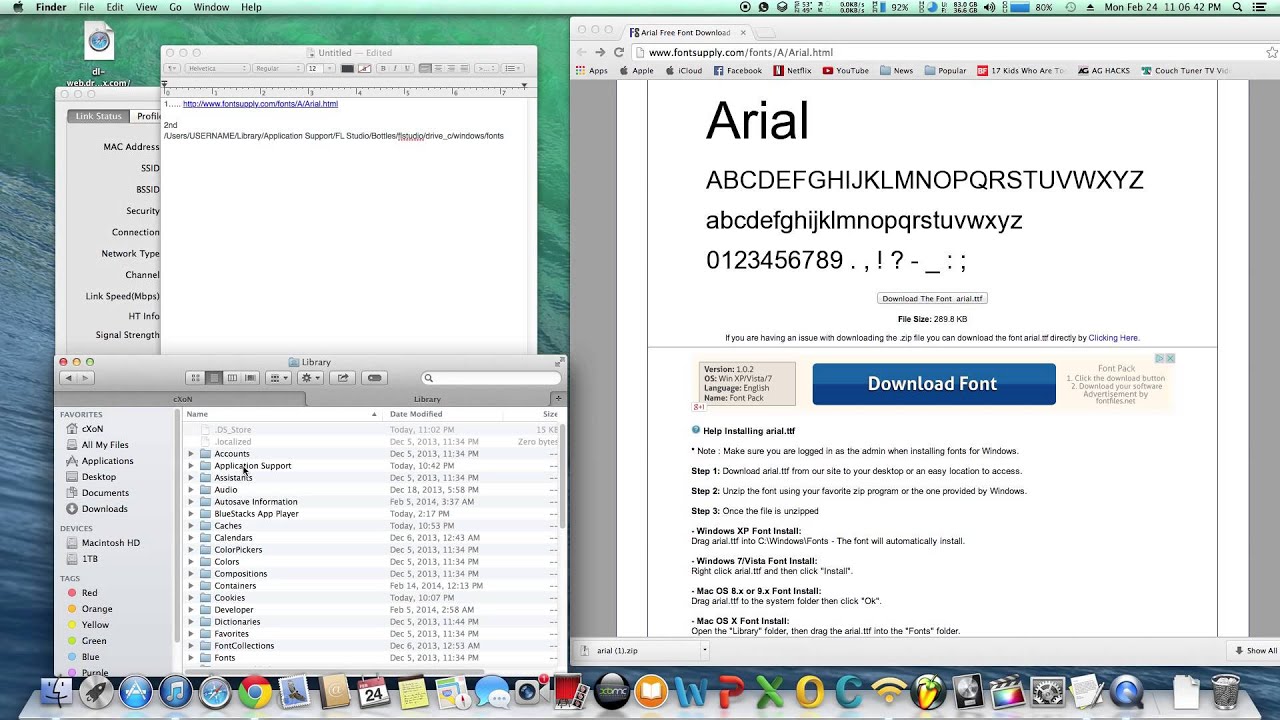Expand the Developer folder

point(191,610)
